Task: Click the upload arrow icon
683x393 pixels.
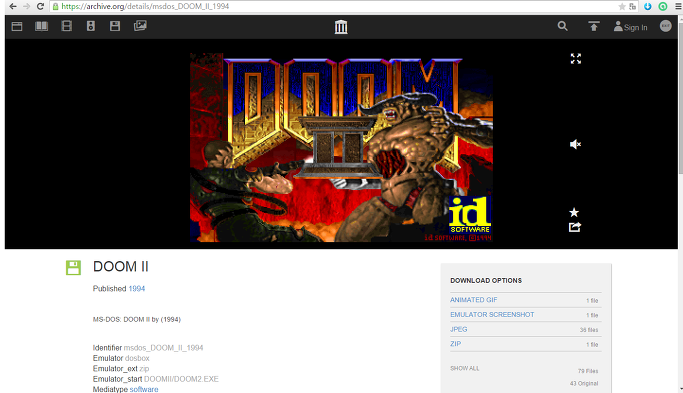Action: tap(594, 26)
